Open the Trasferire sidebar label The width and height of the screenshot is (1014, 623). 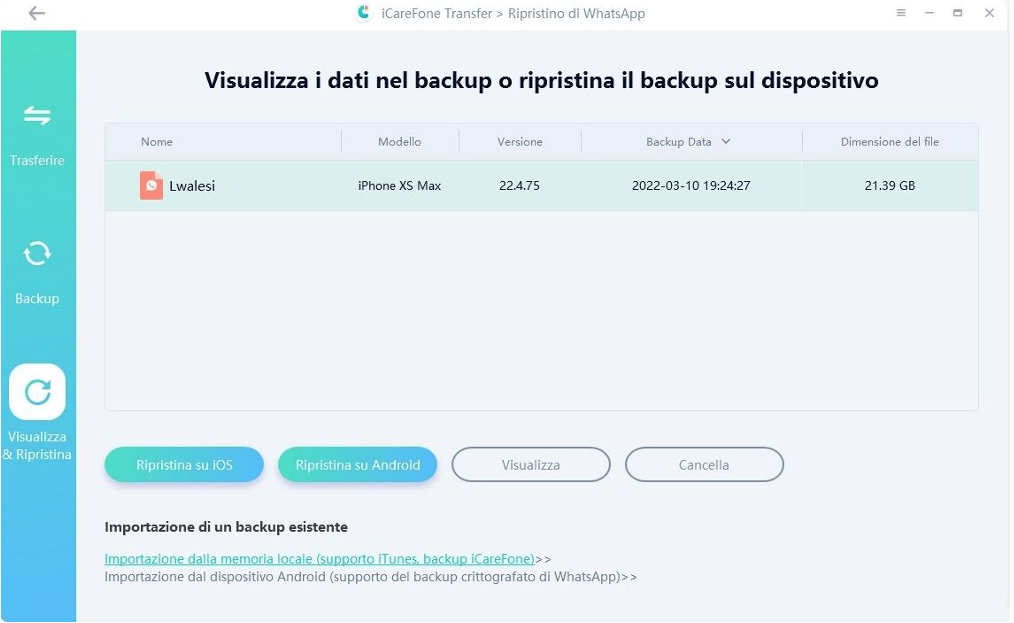pos(37,160)
